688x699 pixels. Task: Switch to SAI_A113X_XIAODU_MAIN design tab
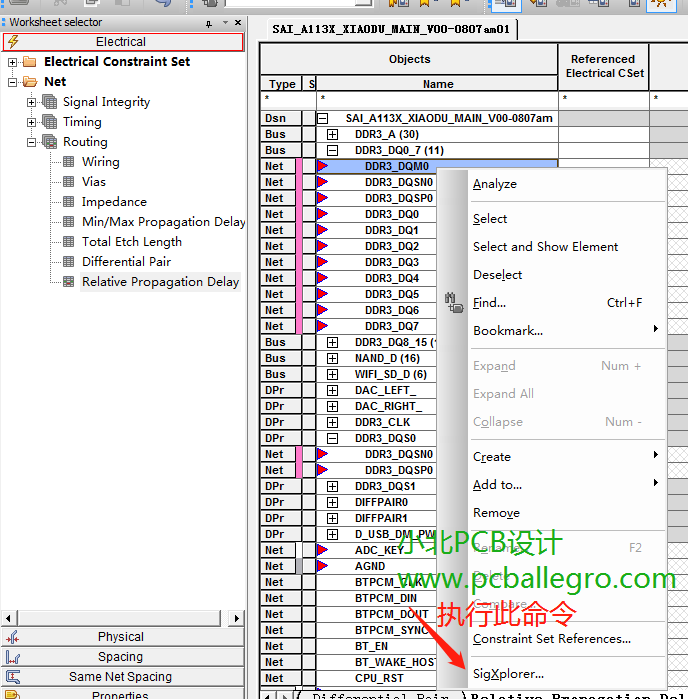(x=390, y=30)
